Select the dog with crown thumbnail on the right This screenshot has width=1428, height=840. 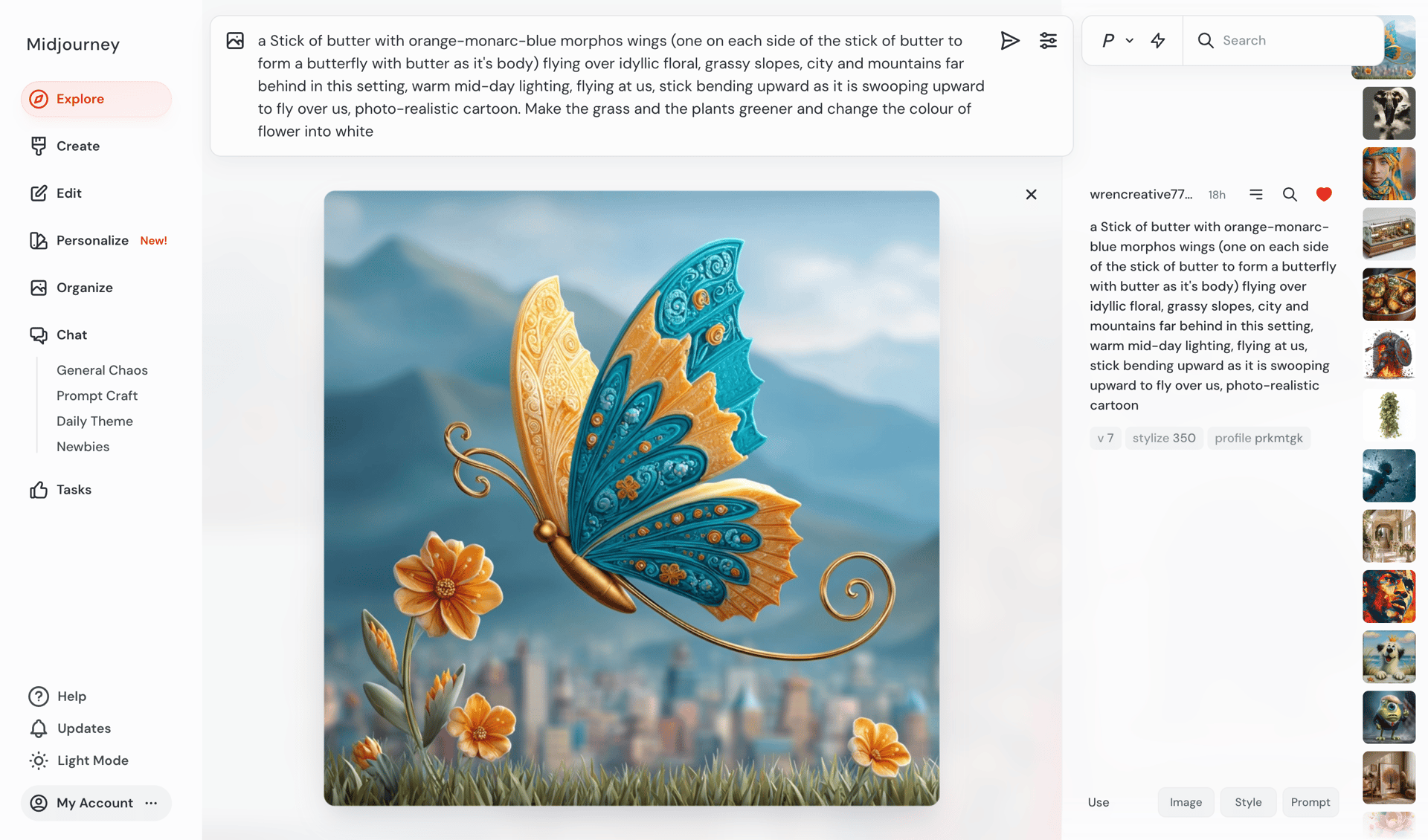pos(1388,656)
